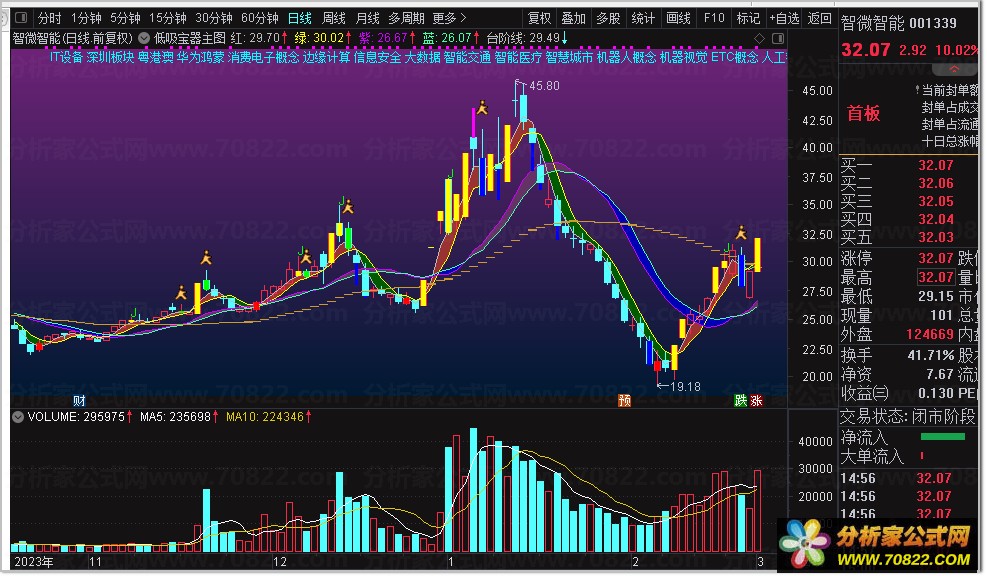987x576 pixels.
Task: Click the 买一 bid price 32.07
Action: click(935, 165)
